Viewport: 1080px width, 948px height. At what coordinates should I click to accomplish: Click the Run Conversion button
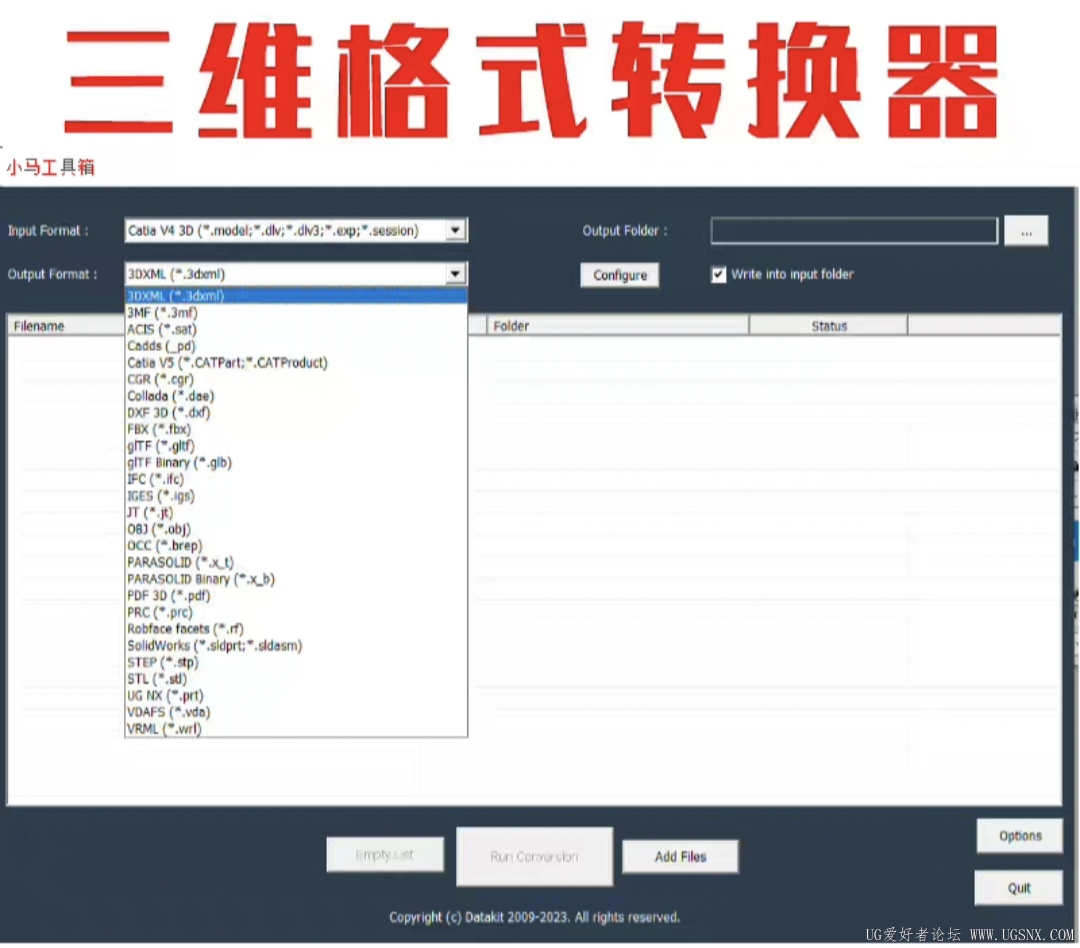pyautogui.click(x=534, y=856)
